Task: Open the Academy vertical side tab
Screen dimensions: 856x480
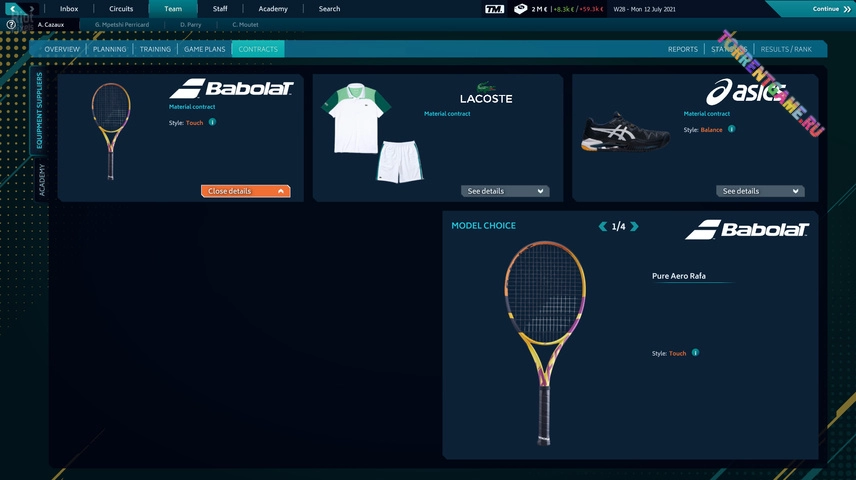Action: [41, 180]
